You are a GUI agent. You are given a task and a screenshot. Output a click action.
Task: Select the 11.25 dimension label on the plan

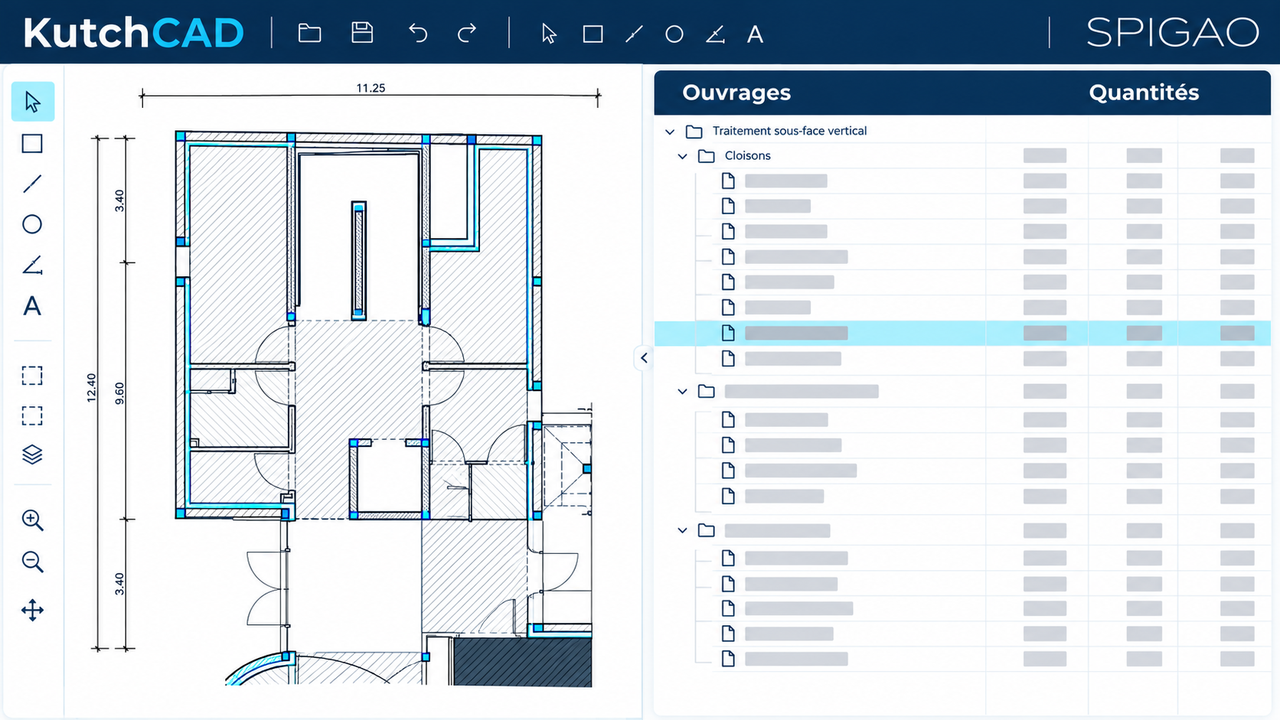(371, 88)
